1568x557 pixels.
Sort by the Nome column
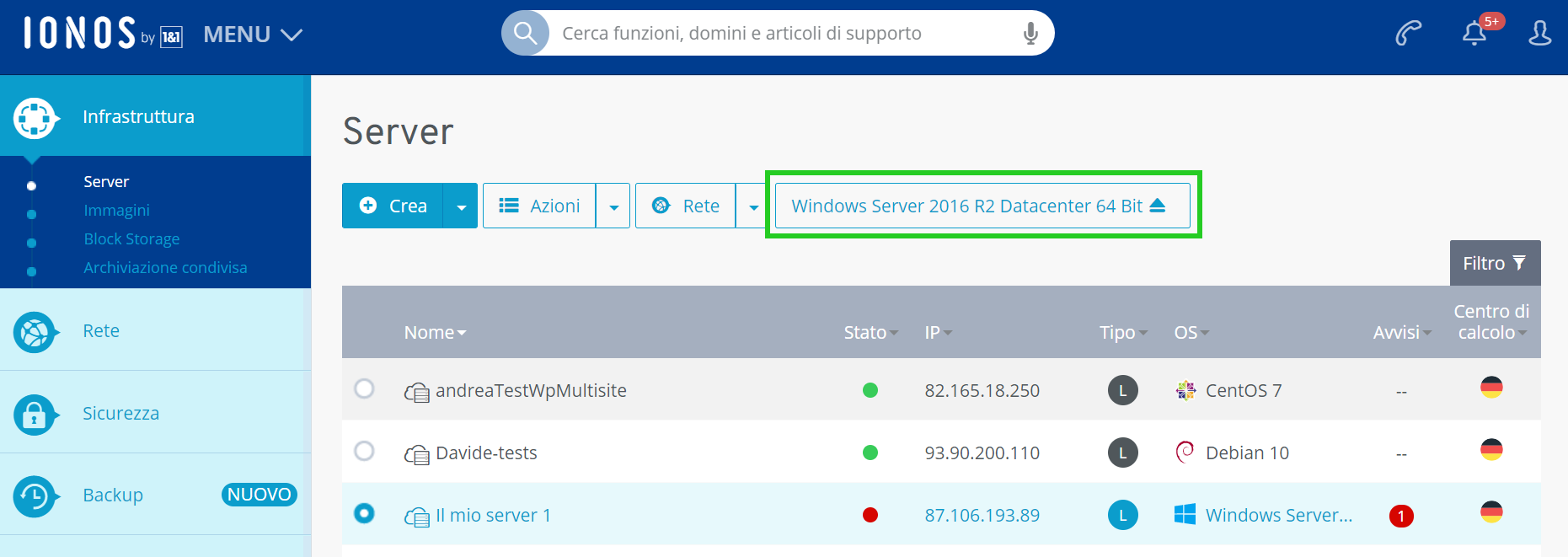pyautogui.click(x=435, y=332)
